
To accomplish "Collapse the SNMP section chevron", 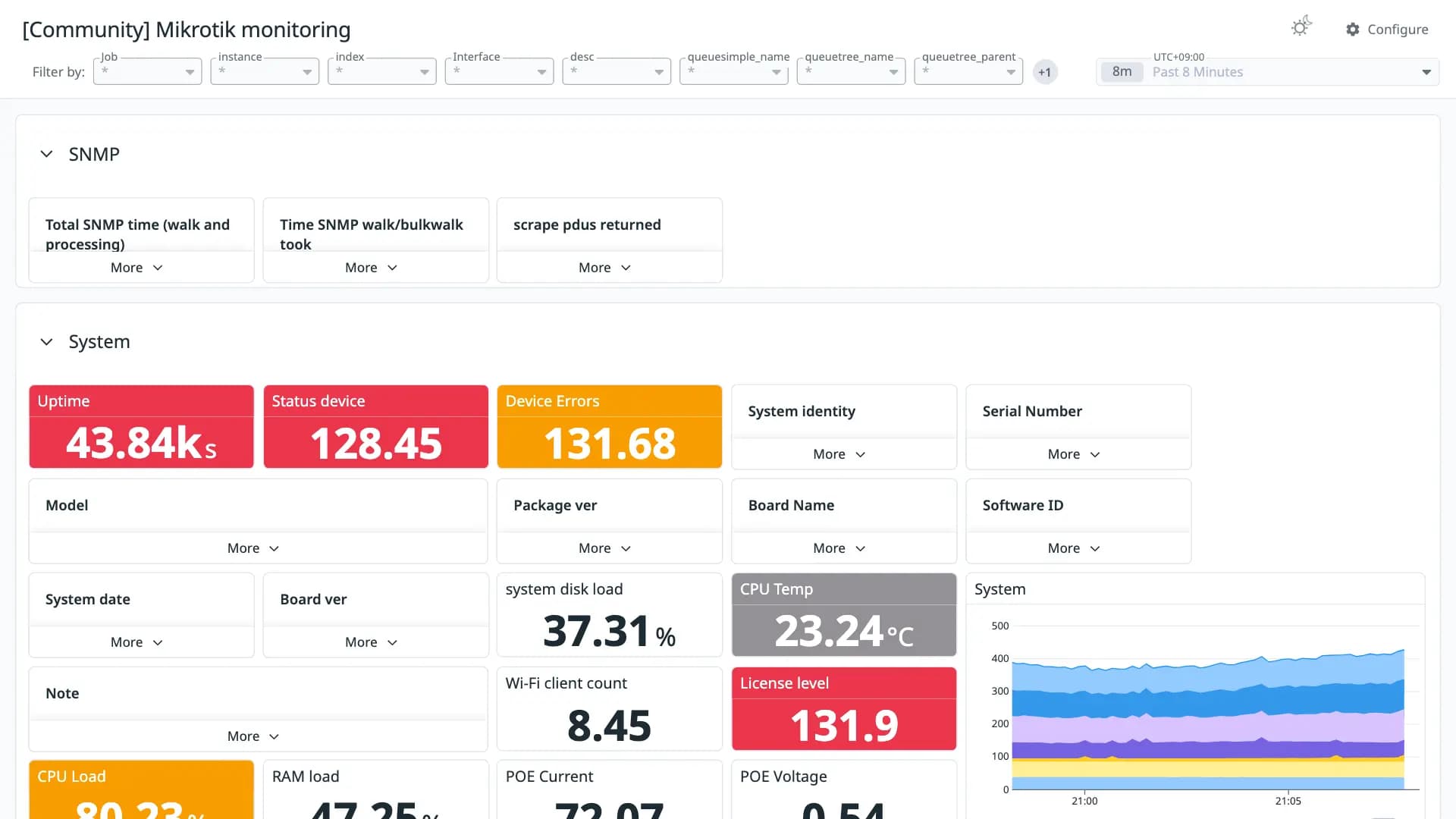I will pos(46,154).
